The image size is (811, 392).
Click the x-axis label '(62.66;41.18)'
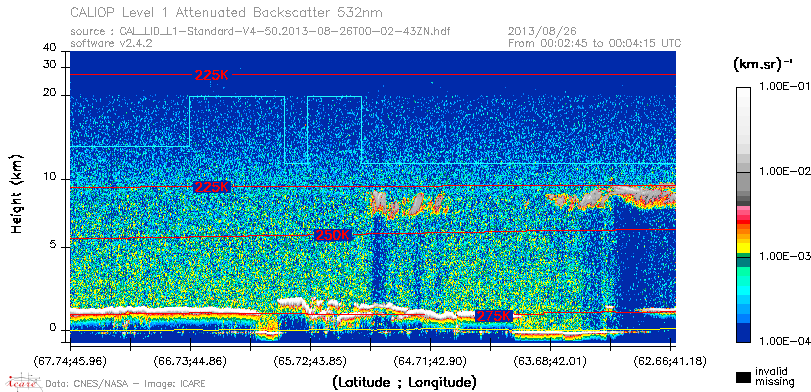point(670,360)
